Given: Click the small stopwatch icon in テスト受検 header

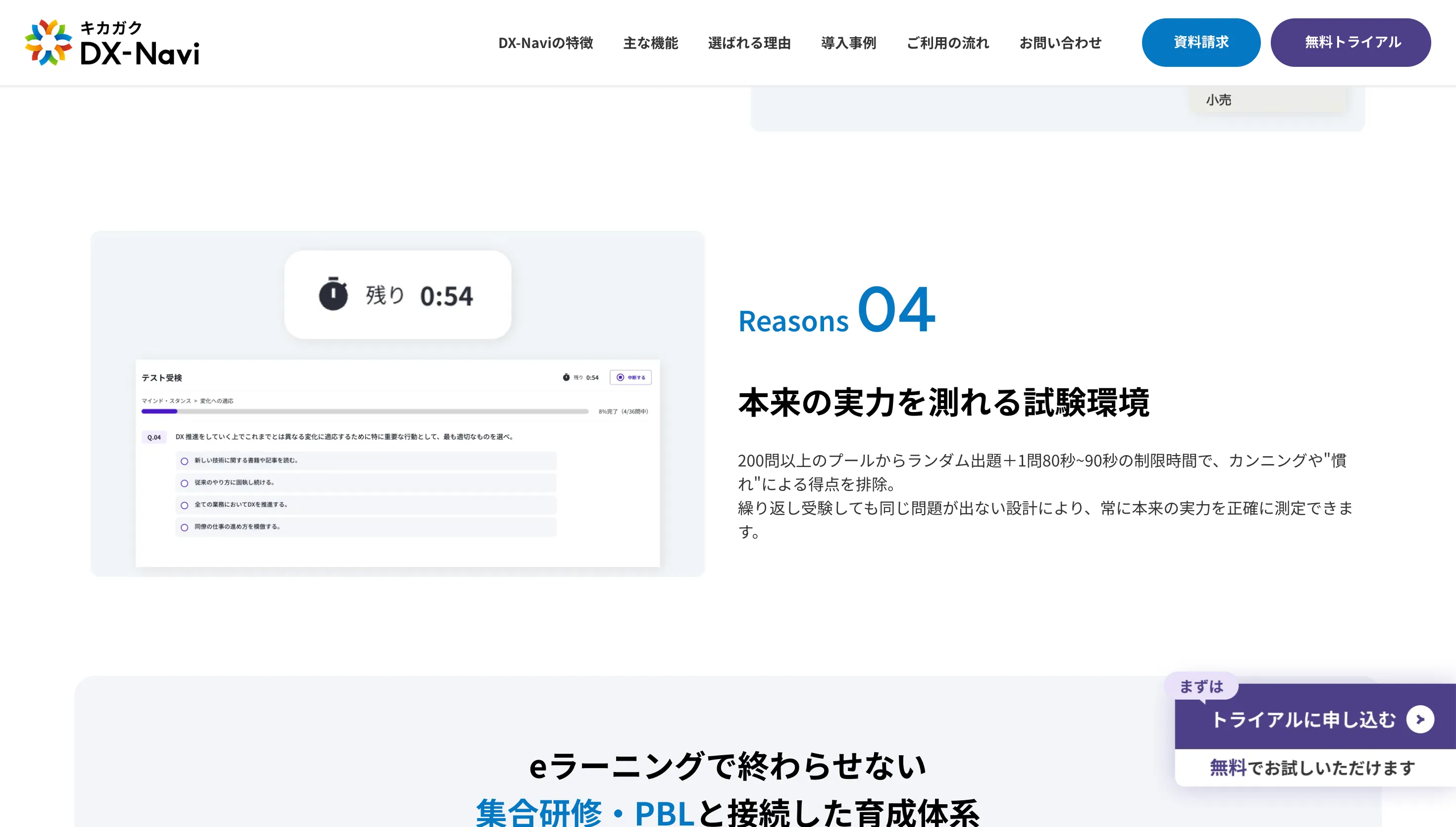Looking at the screenshot, I should pos(566,377).
